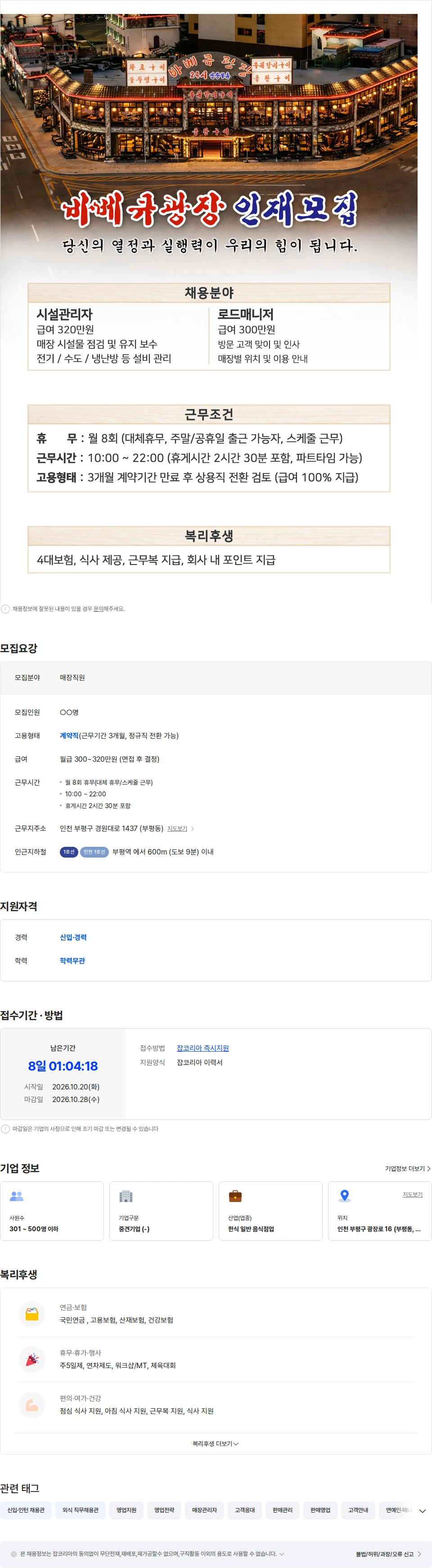Select the 매장관리자 tag
The width and height of the screenshot is (432, 1568).
tap(204, 1510)
